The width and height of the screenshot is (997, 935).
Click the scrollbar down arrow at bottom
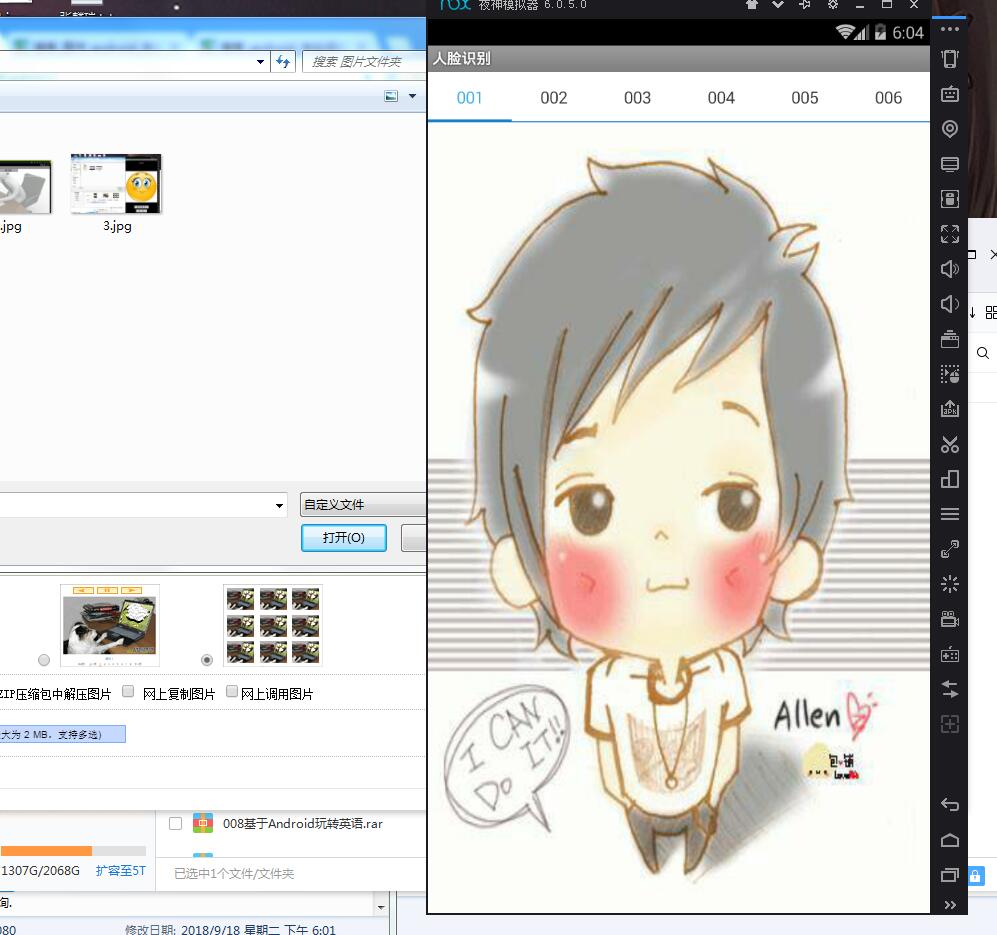(381, 907)
